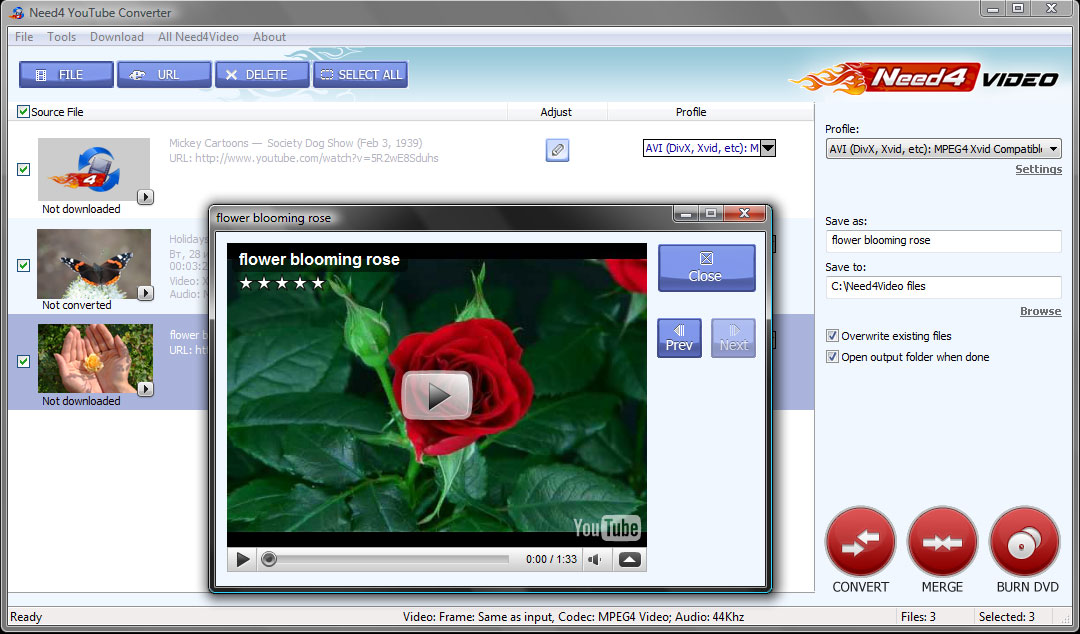Screen dimensions: 1080x634
Task: Click the video seek bar handle
Action: [269, 559]
